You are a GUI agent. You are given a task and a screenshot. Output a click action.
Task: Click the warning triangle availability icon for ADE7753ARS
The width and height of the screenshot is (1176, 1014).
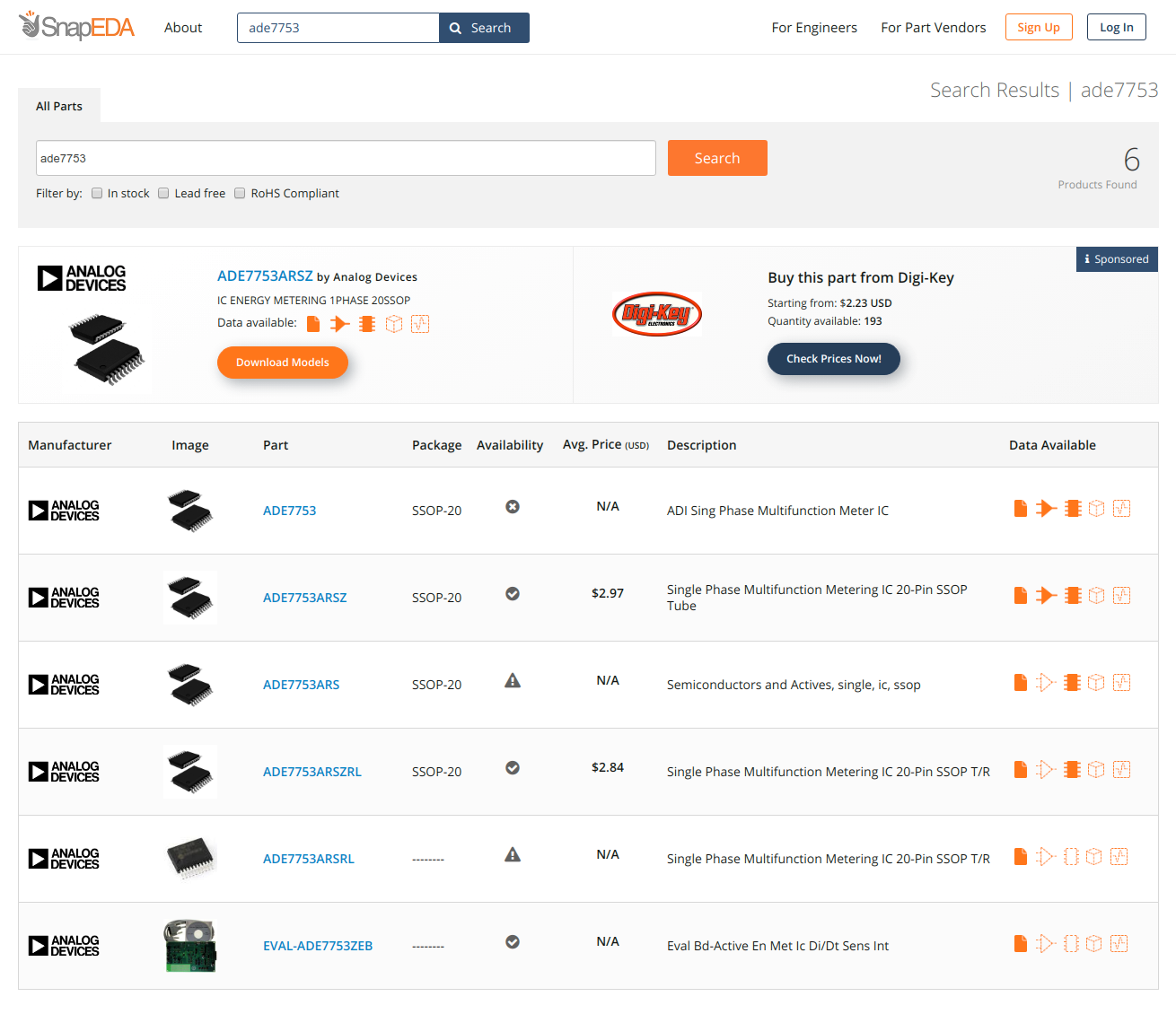click(x=513, y=681)
